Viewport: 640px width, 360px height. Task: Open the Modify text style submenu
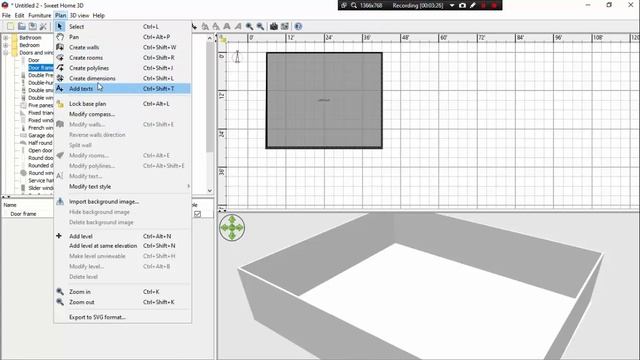click(x=122, y=187)
